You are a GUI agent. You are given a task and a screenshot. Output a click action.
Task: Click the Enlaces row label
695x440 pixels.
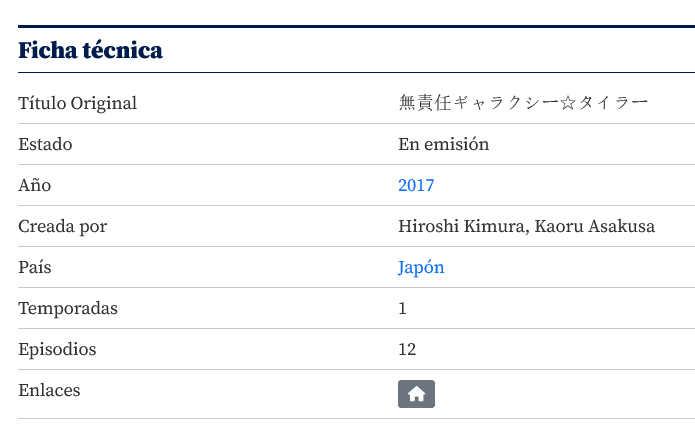pos(49,390)
